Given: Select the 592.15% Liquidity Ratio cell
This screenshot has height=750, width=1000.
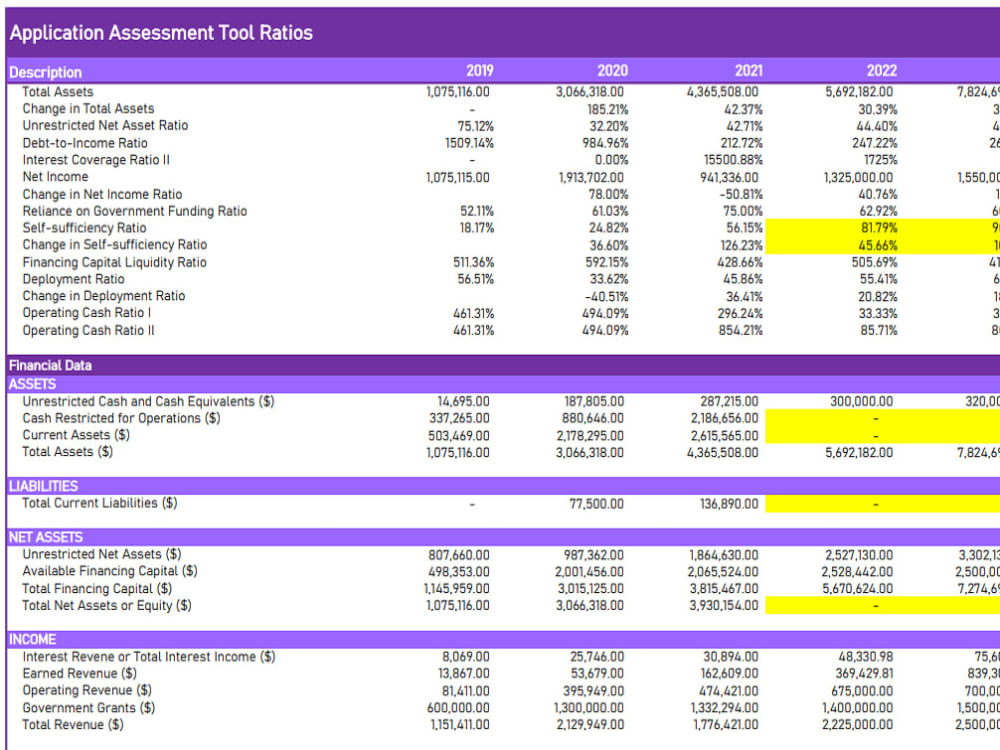Looking at the screenshot, I should [607, 262].
